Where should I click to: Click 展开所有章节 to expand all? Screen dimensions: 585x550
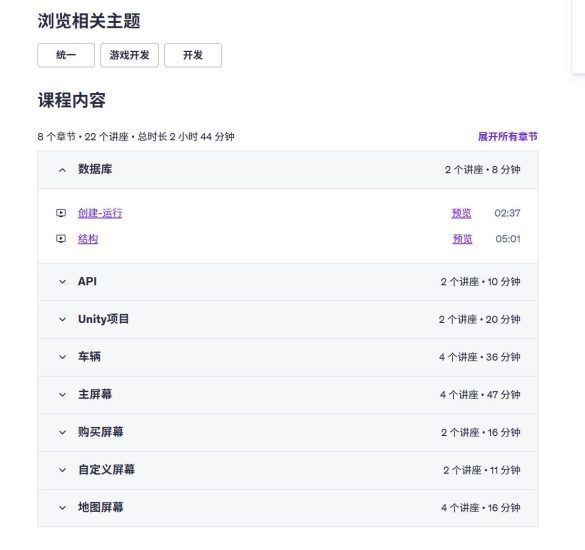click(x=508, y=137)
